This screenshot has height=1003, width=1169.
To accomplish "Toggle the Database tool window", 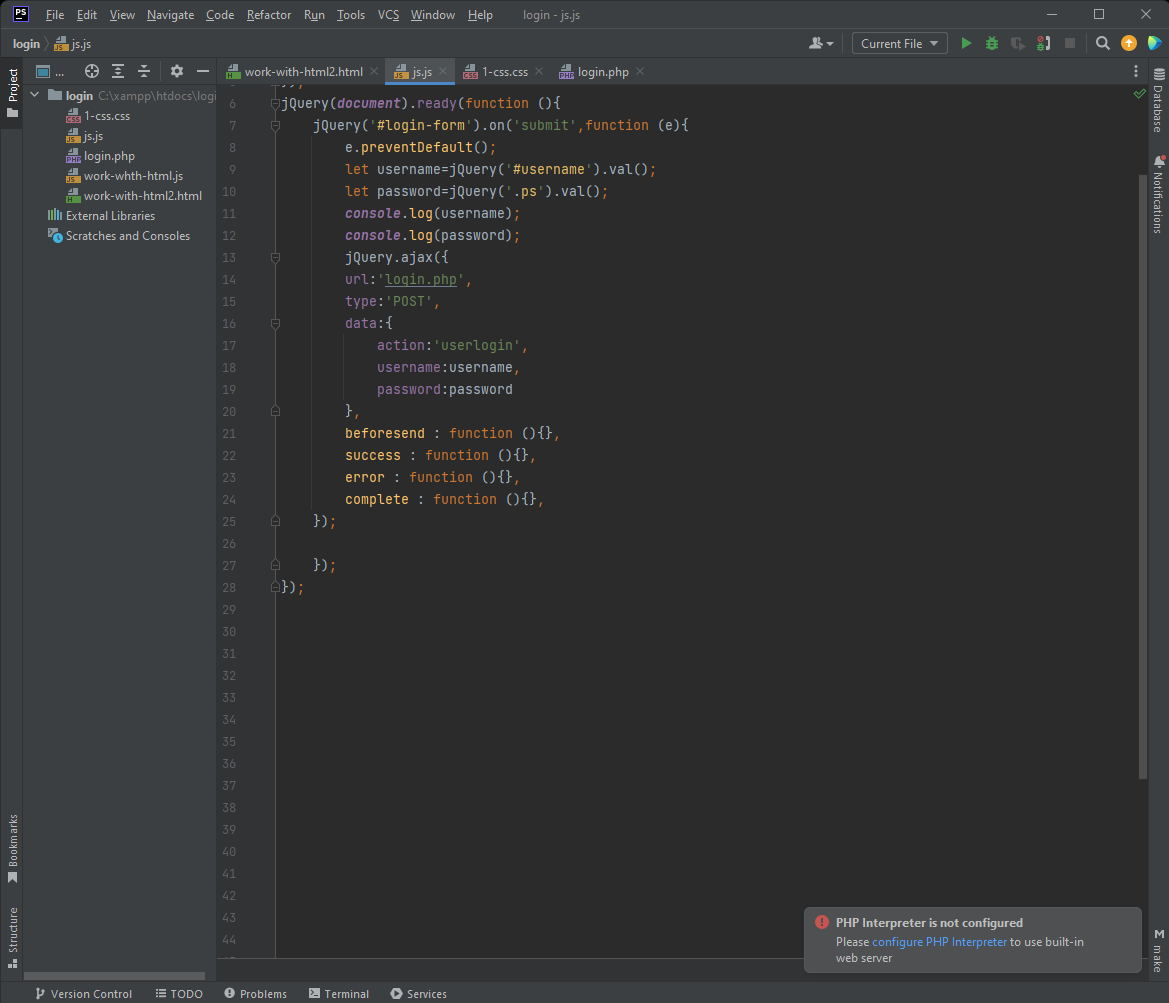I will (1158, 101).
